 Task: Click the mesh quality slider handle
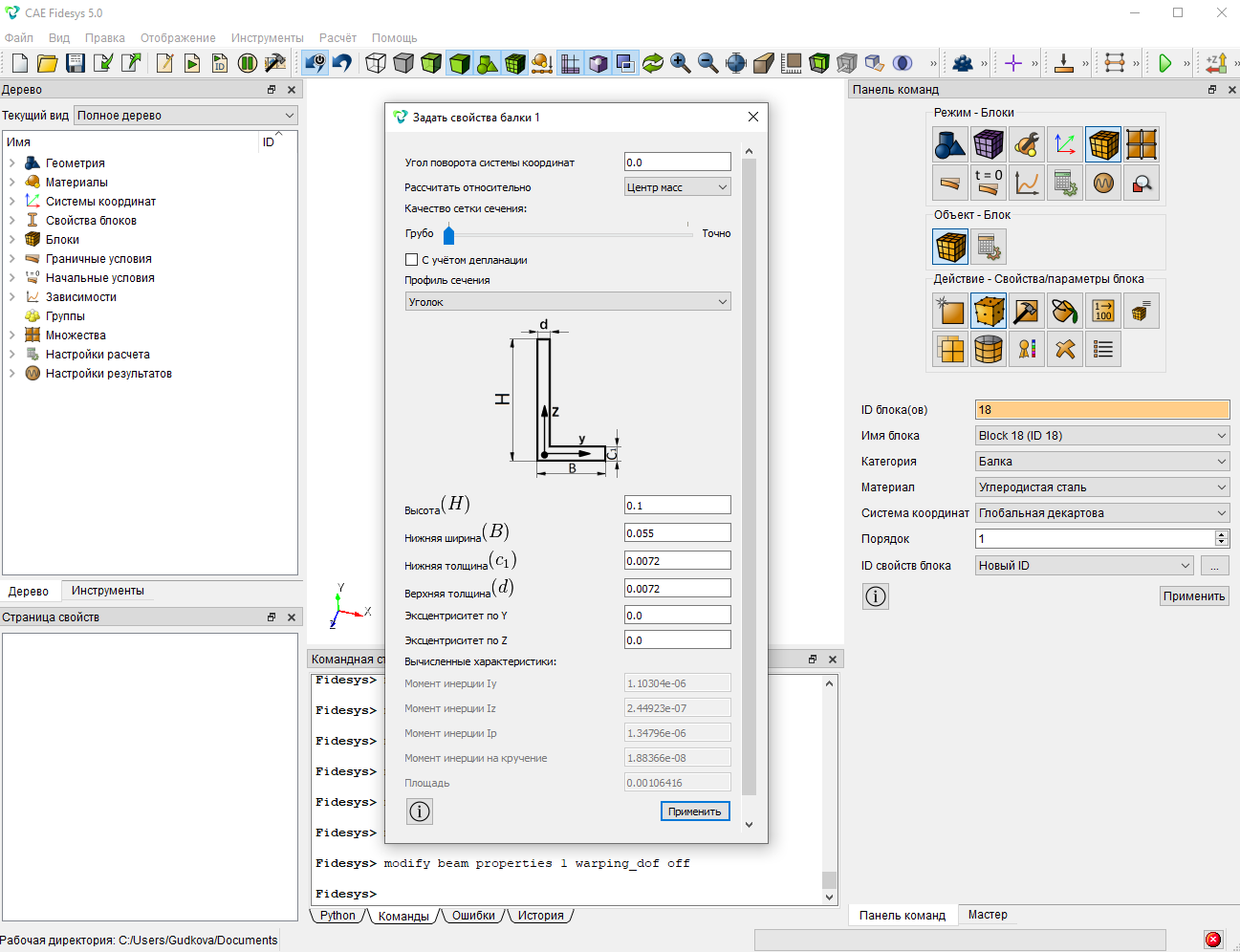[x=448, y=233]
